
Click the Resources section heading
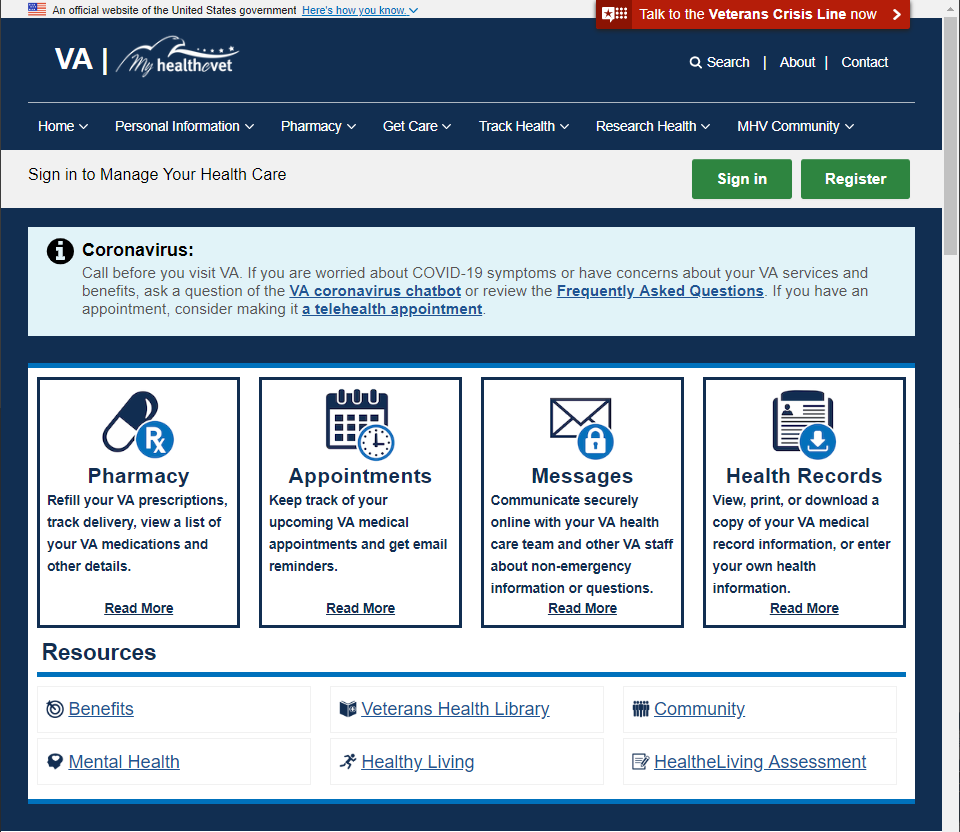click(x=99, y=653)
